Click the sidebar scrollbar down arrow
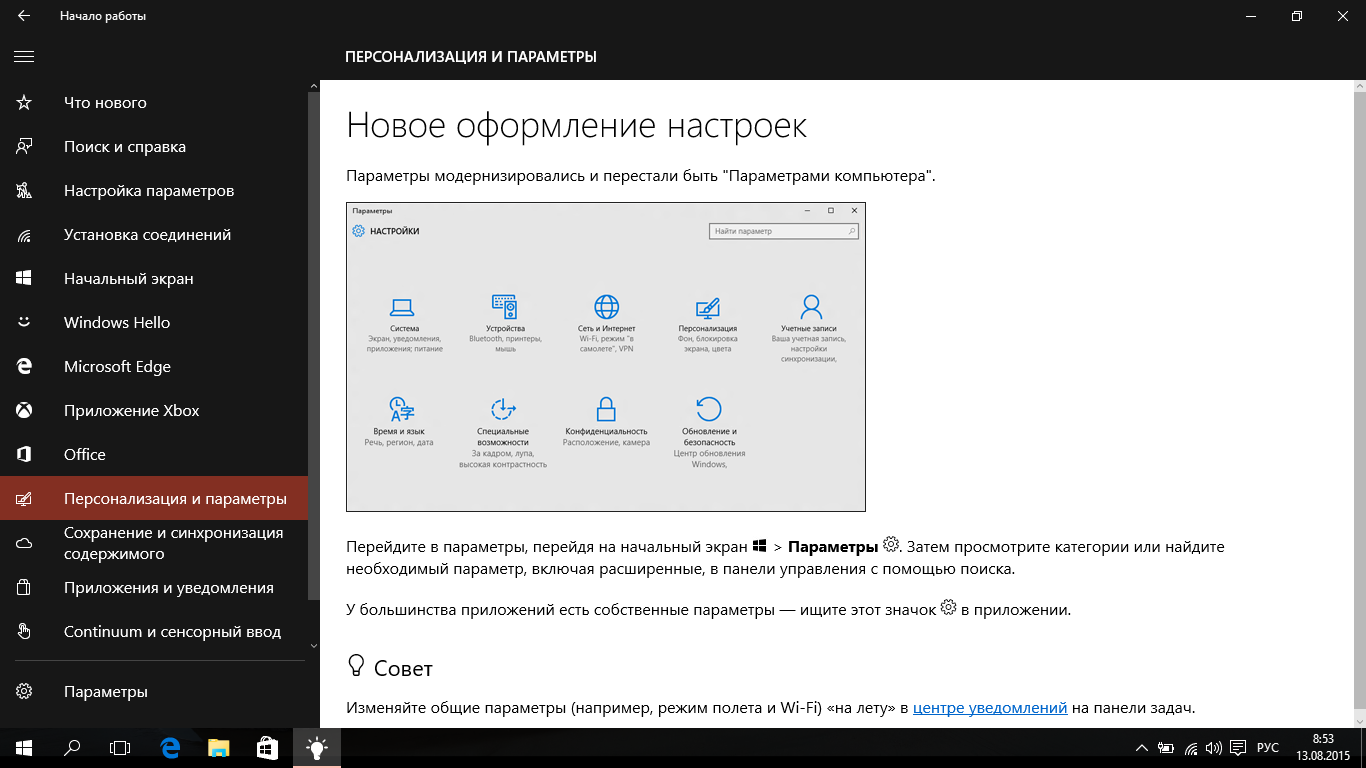1366x768 pixels. [x=314, y=646]
